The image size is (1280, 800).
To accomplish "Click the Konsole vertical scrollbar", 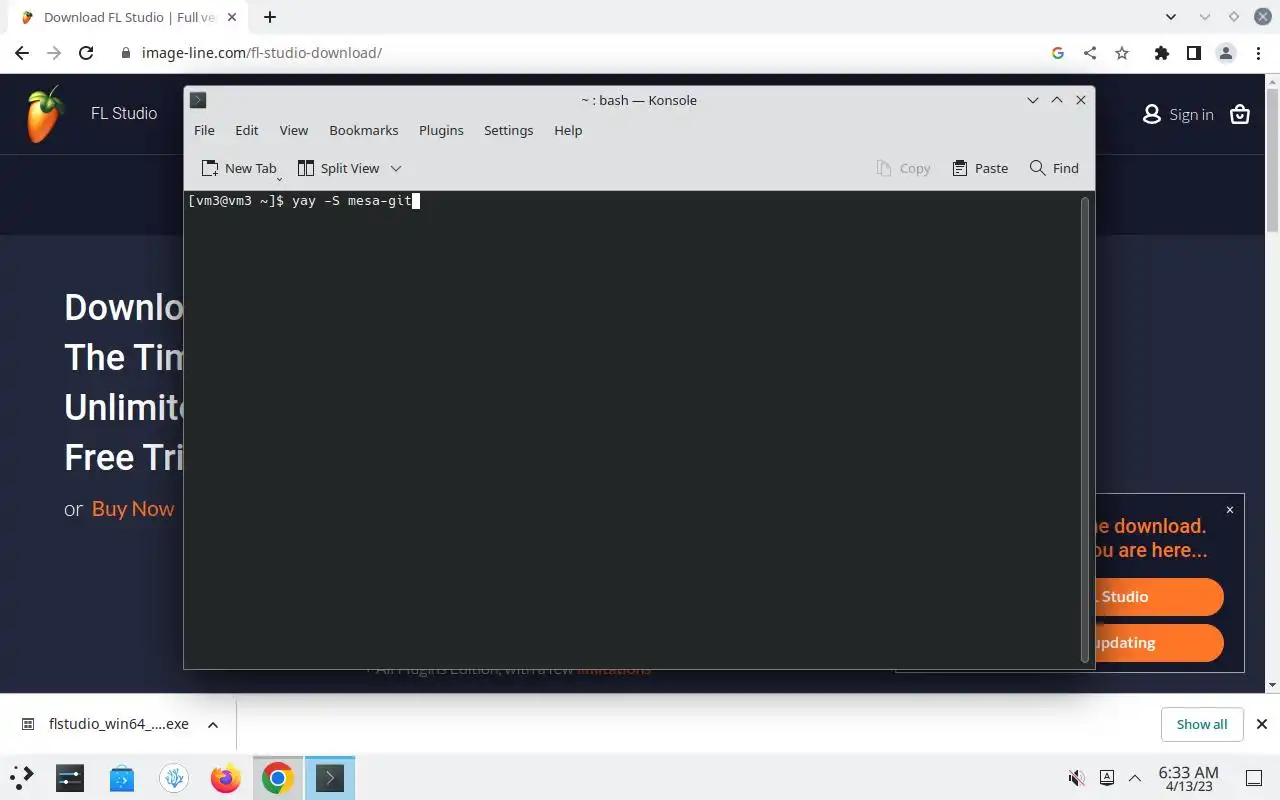I will [1085, 429].
